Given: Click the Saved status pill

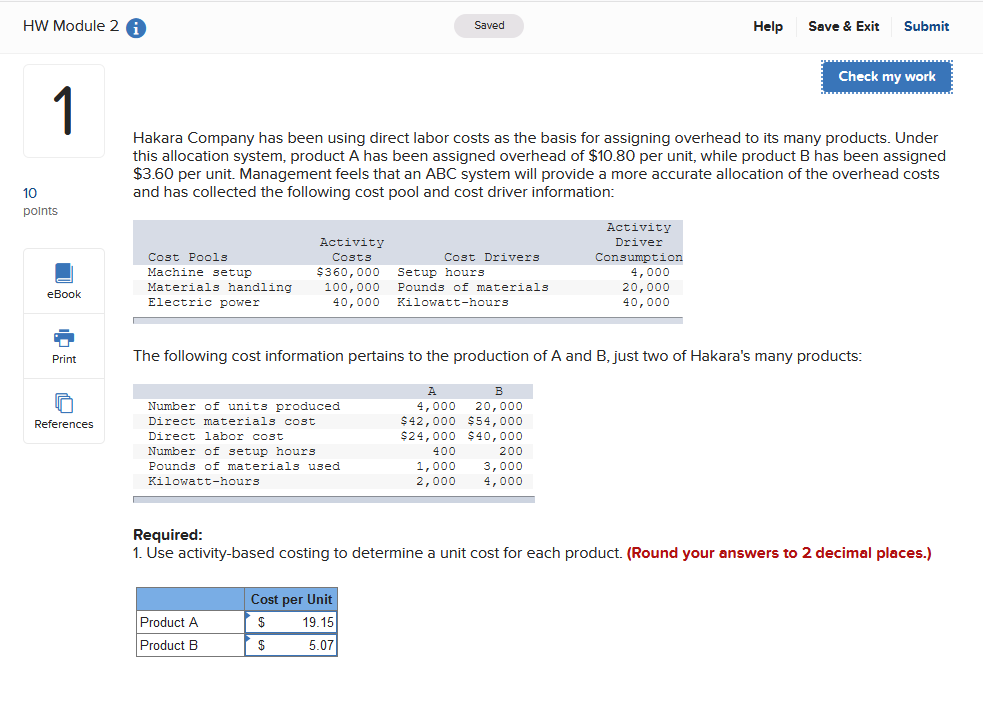Looking at the screenshot, I should (489, 26).
